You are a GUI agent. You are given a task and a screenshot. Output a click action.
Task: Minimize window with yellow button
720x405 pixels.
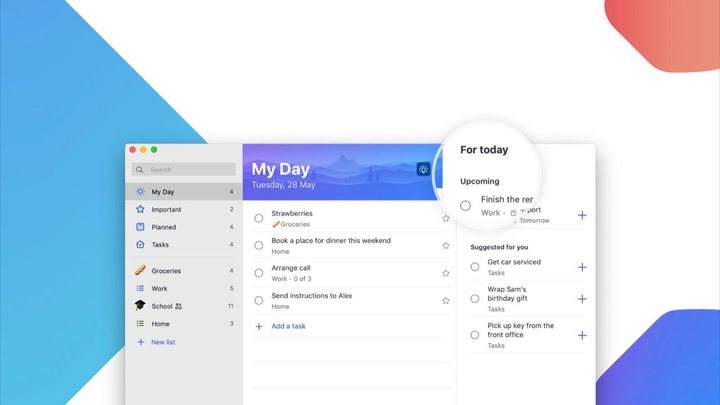click(x=143, y=150)
